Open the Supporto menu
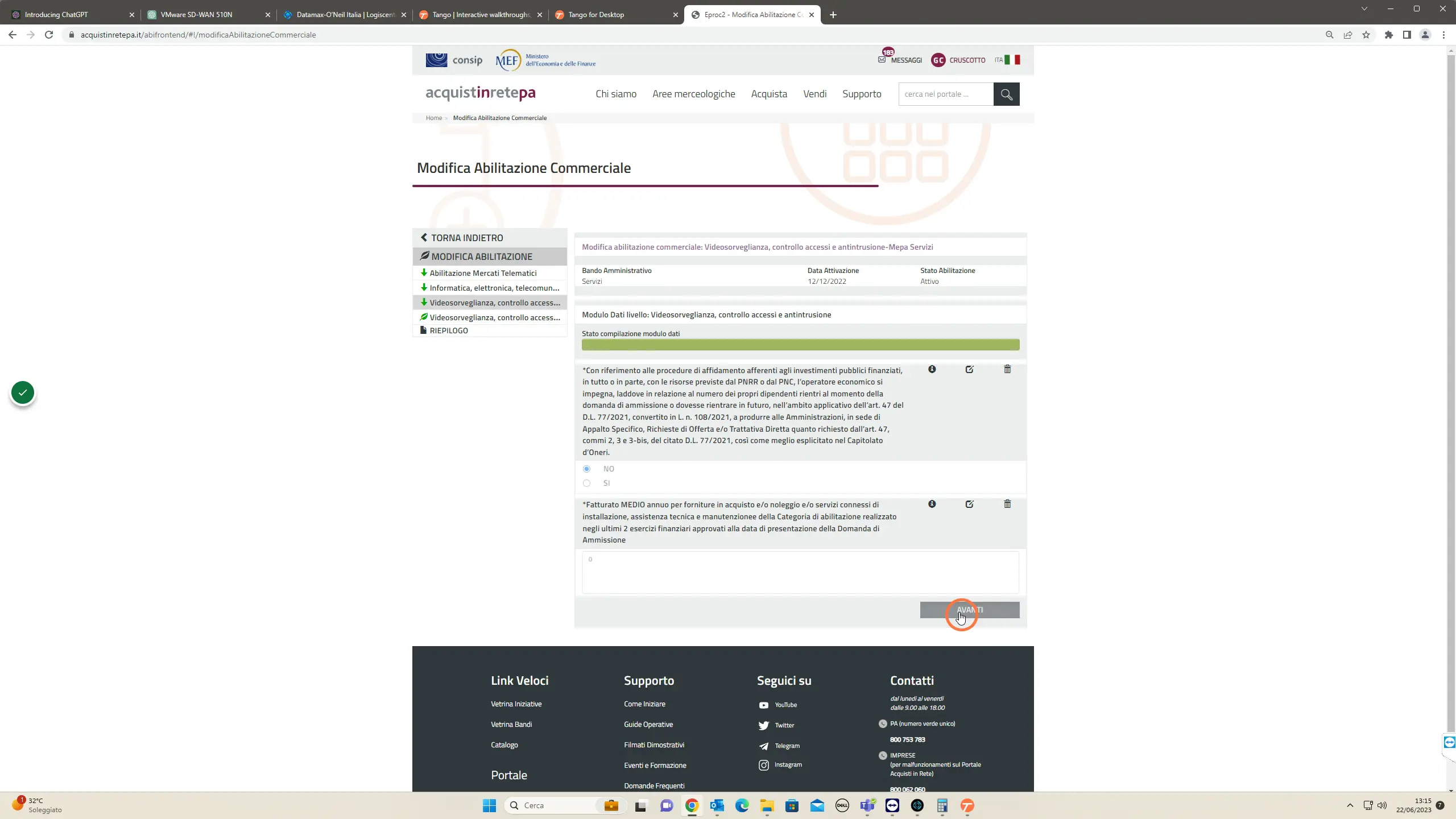1456x819 pixels. (862, 94)
